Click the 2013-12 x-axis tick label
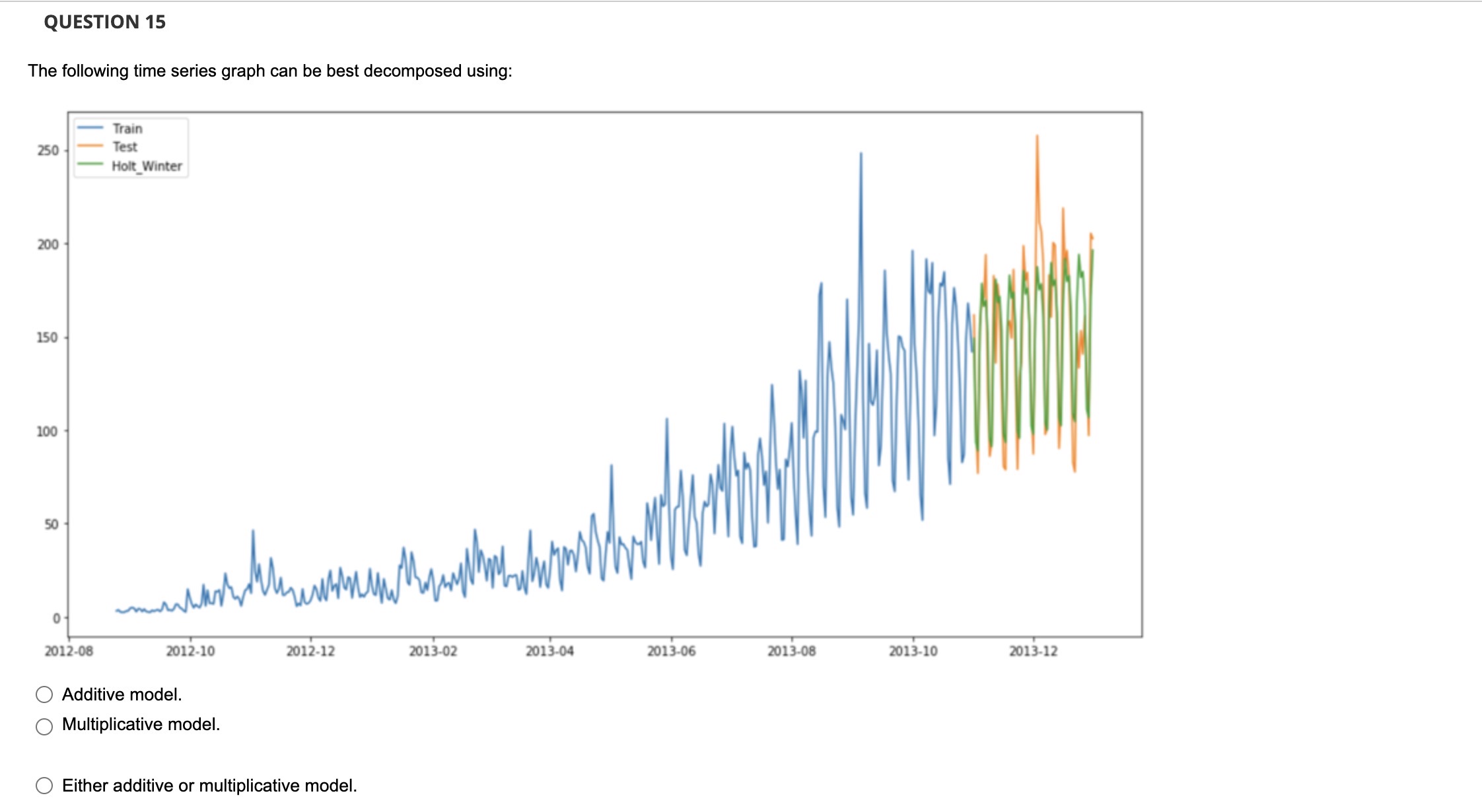The image size is (1482, 812). pos(1034,650)
